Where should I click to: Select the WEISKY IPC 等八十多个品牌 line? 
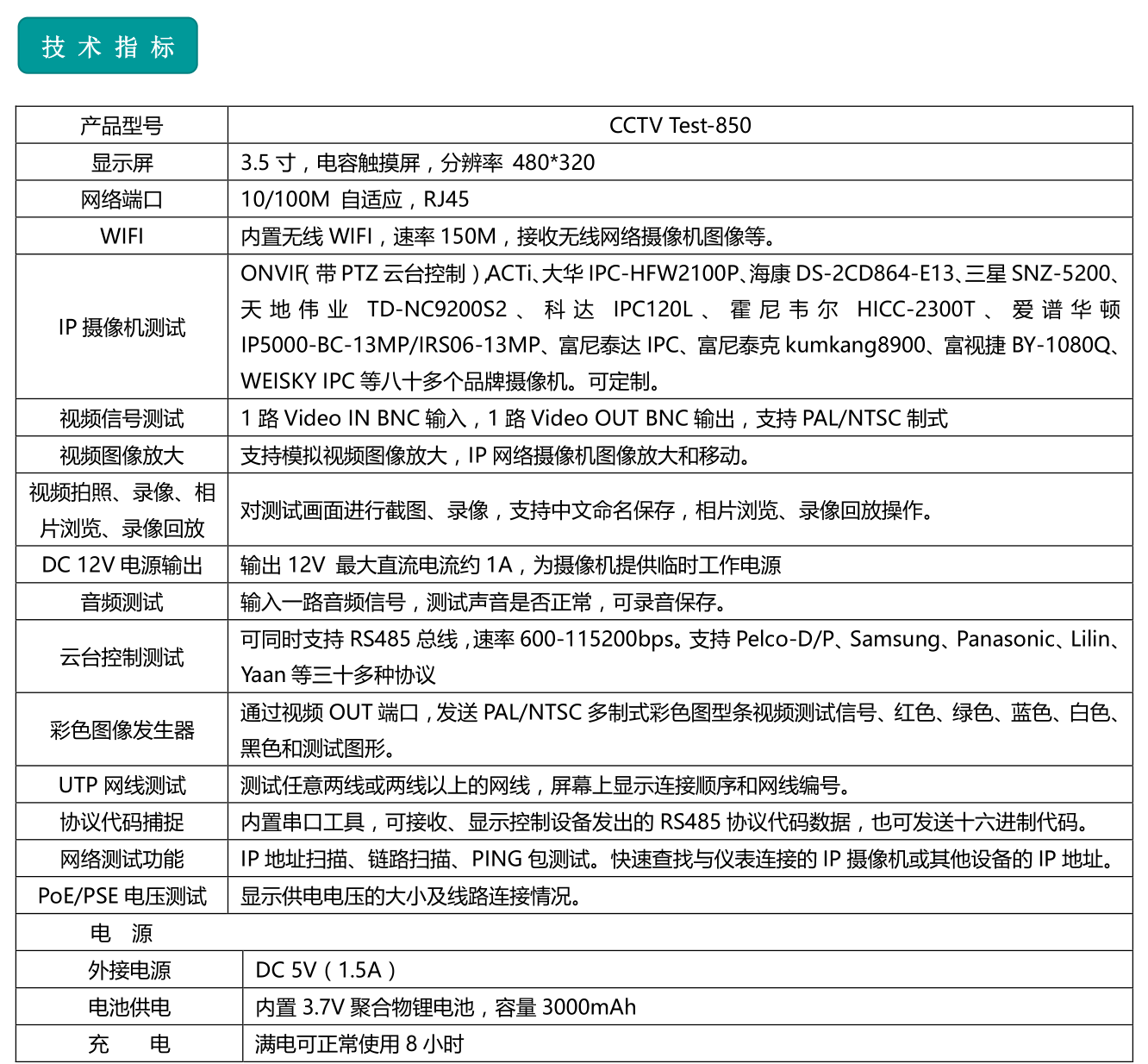coord(452,381)
